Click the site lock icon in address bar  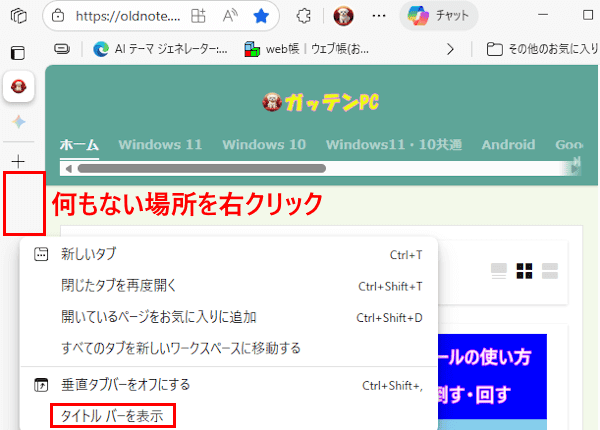point(58,16)
